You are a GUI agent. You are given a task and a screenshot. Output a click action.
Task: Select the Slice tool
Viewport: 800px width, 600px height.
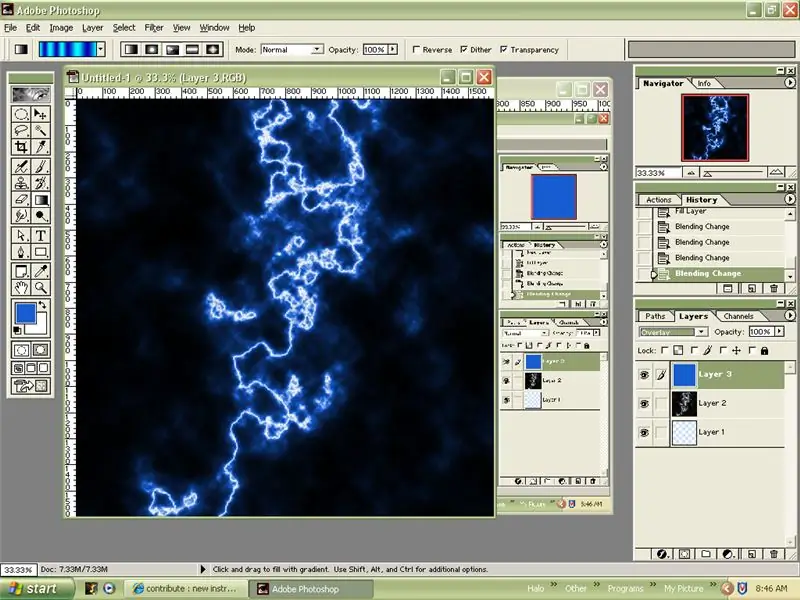click(41, 147)
